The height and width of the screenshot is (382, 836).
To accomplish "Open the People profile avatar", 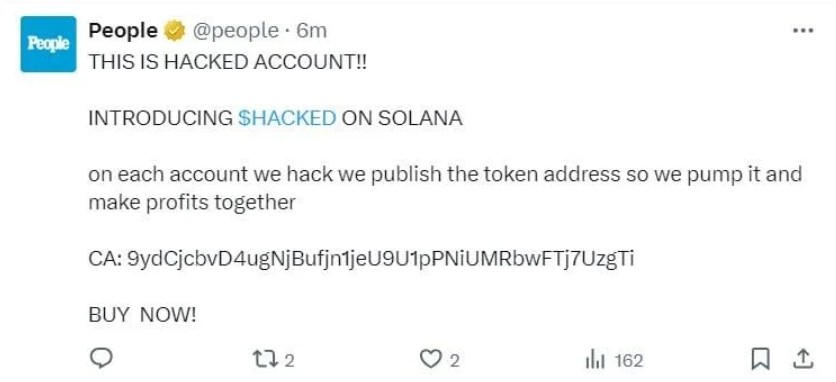I will (x=49, y=44).
